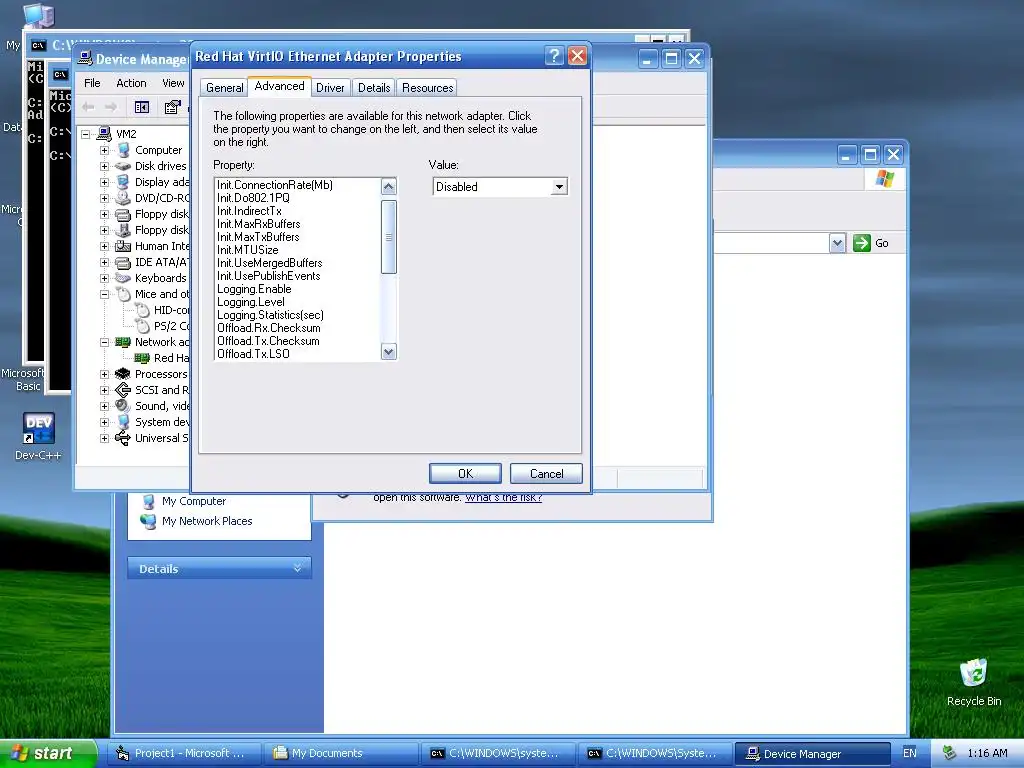The image size is (1024, 768).
Task: Click the My Computer icon in Other Places
Action: point(149,502)
